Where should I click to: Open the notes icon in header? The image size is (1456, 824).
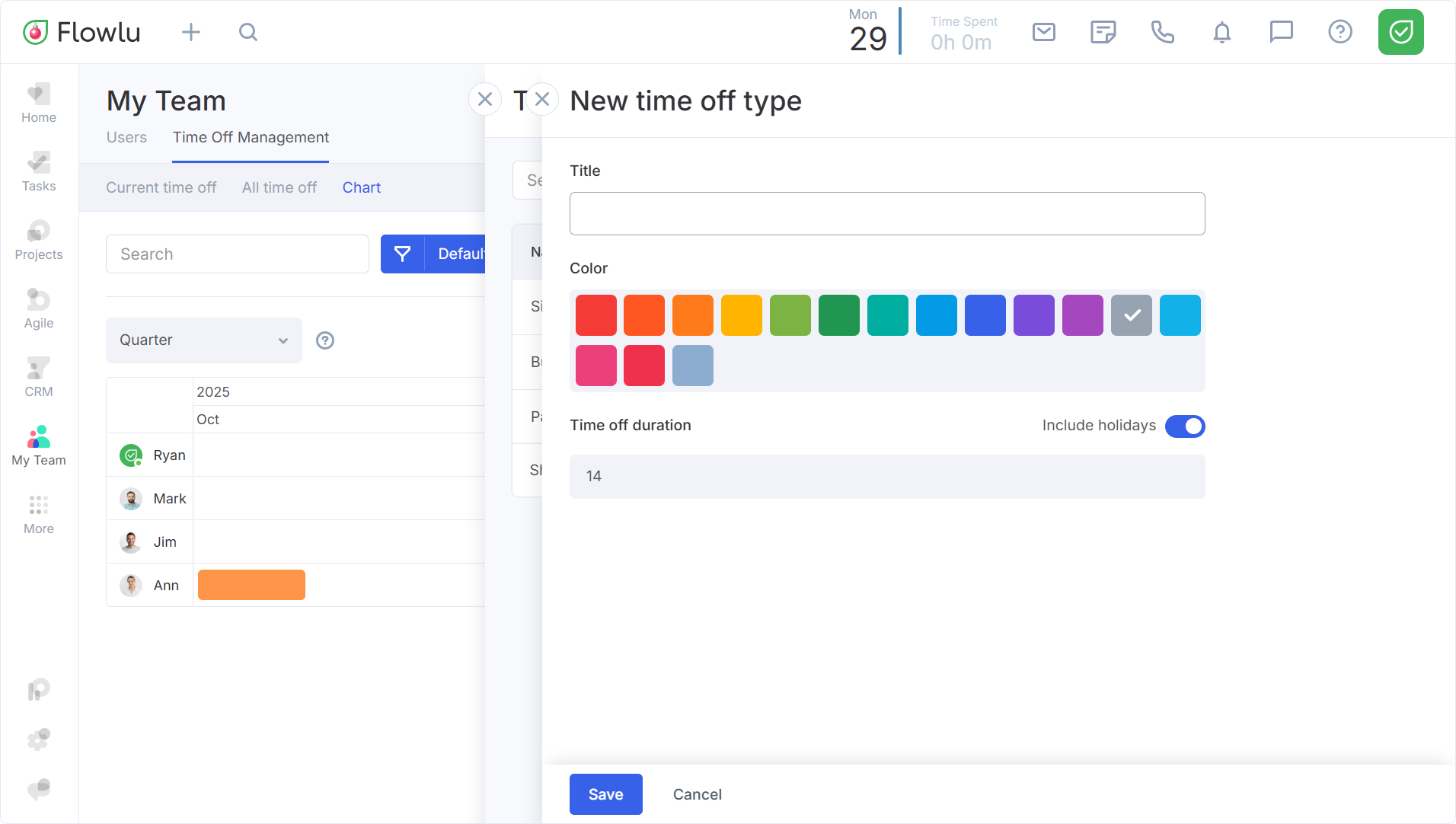click(1103, 32)
